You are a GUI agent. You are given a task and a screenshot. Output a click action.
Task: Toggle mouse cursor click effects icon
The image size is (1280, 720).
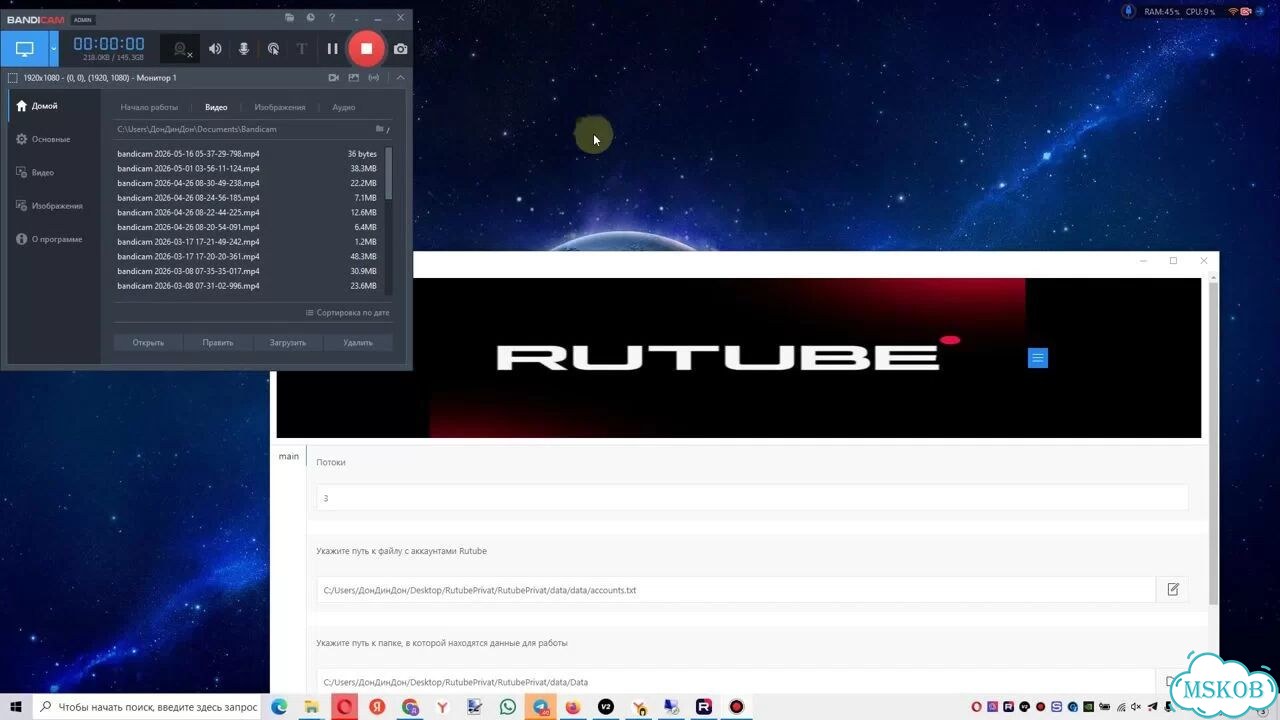coord(273,49)
